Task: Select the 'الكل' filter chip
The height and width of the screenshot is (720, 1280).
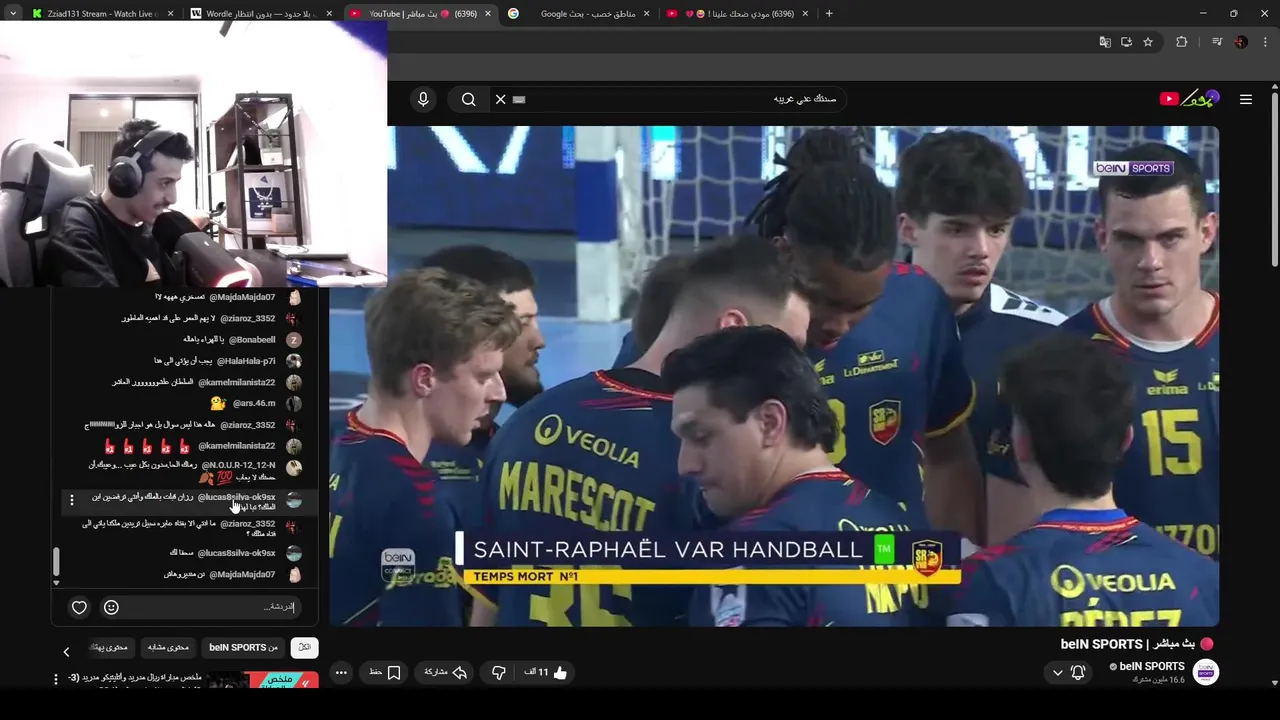Action: pos(304,647)
